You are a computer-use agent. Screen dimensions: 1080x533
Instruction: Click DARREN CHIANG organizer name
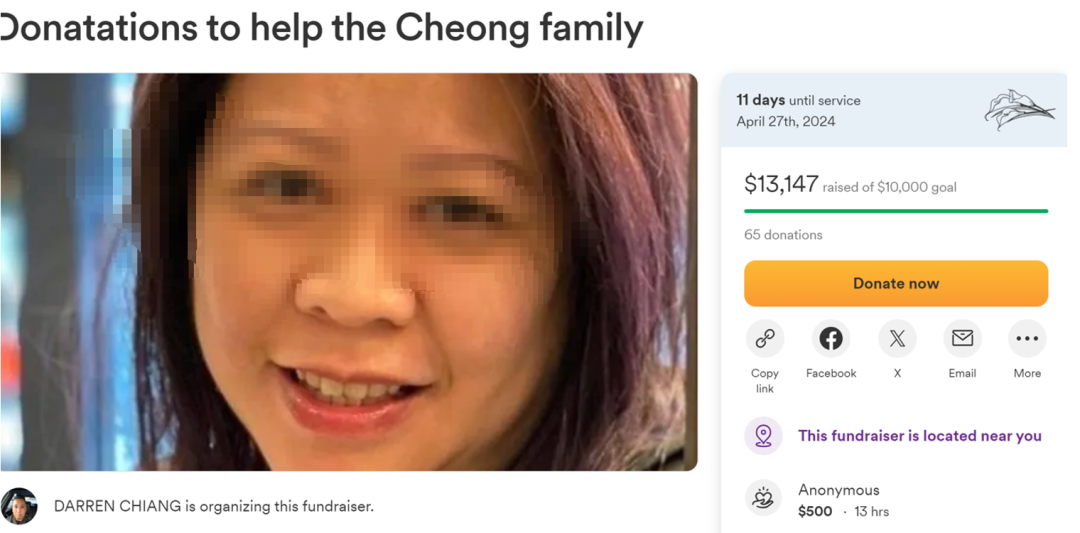coord(118,507)
